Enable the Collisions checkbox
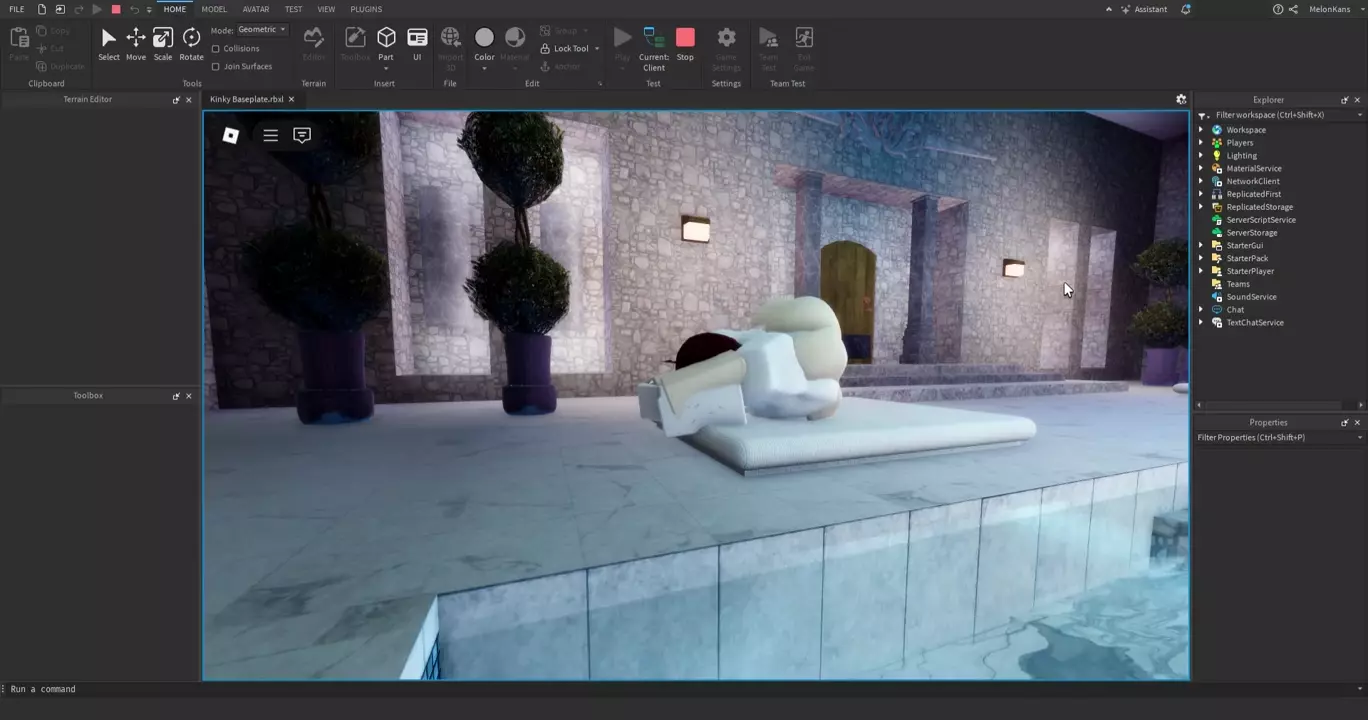This screenshot has height=720, width=1368. [216, 49]
